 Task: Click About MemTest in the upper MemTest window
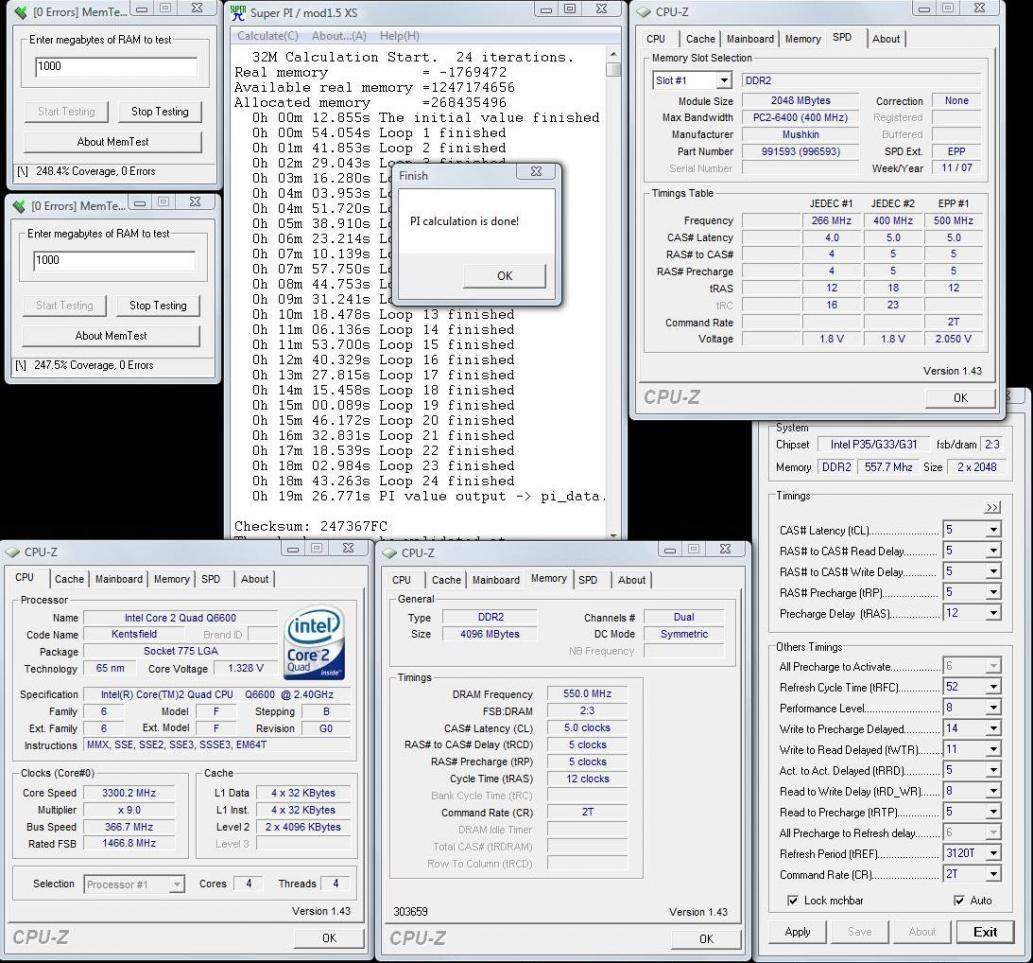pos(113,142)
